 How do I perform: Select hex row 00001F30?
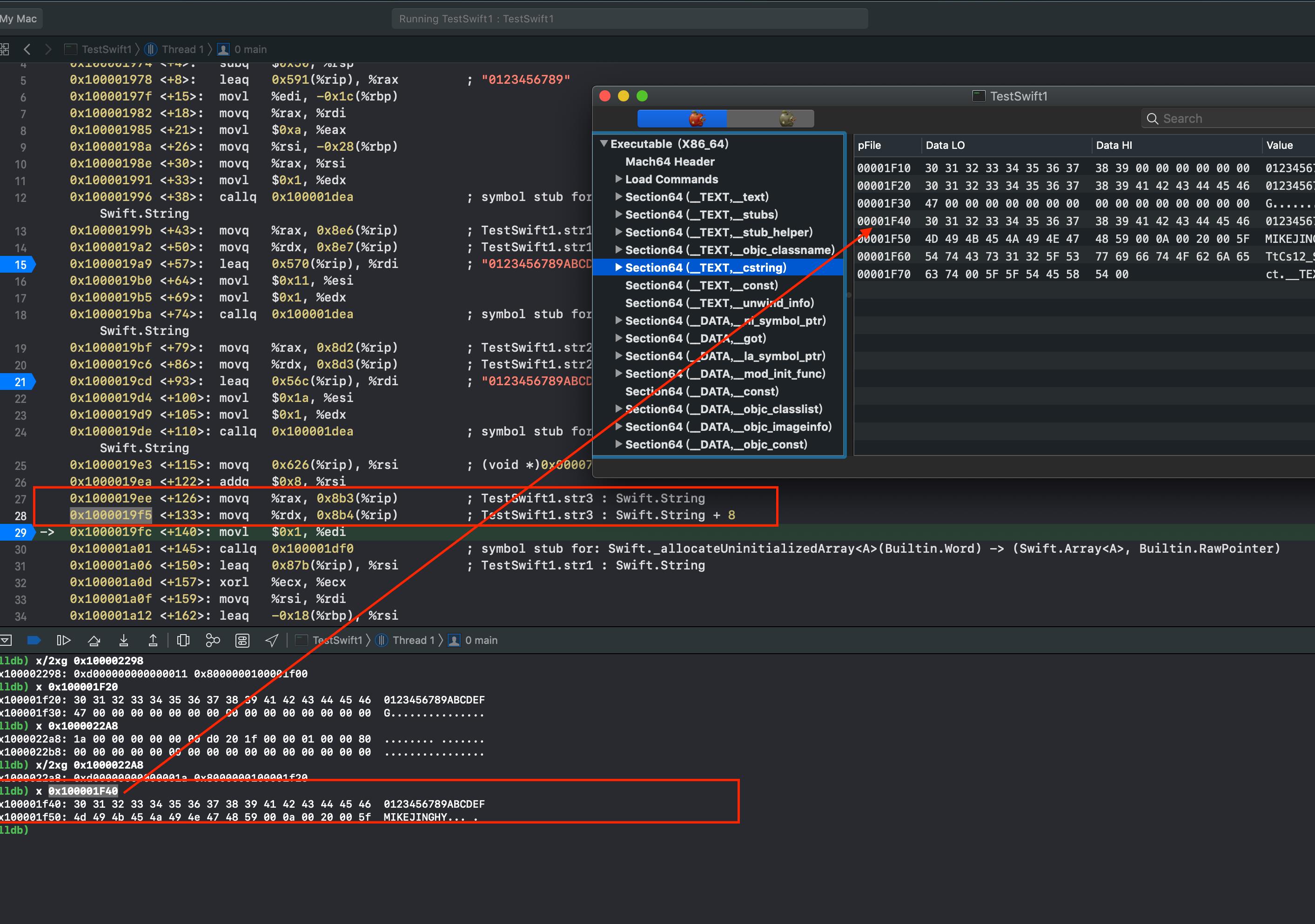click(x=1084, y=203)
